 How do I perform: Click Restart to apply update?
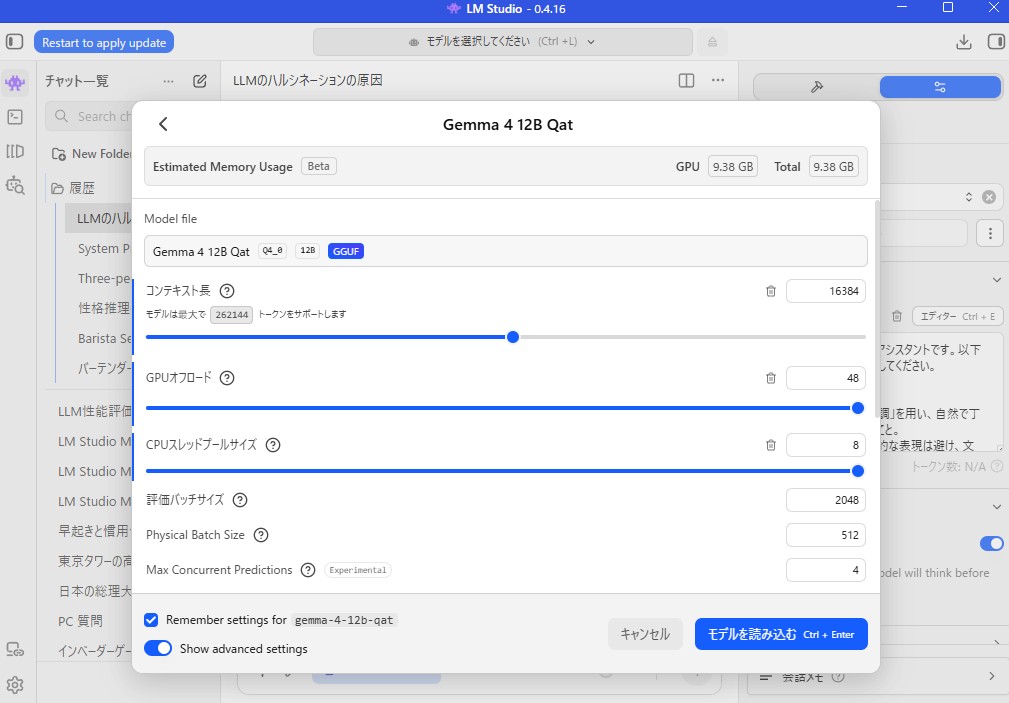104,42
